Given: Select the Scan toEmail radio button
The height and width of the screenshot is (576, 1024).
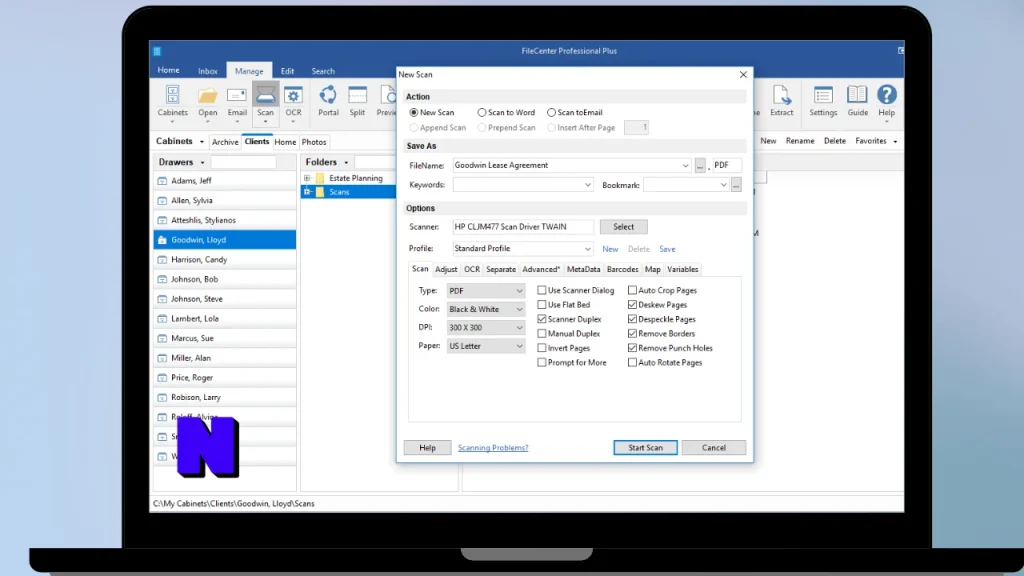Looking at the screenshot, I should (x=551, y=112).
